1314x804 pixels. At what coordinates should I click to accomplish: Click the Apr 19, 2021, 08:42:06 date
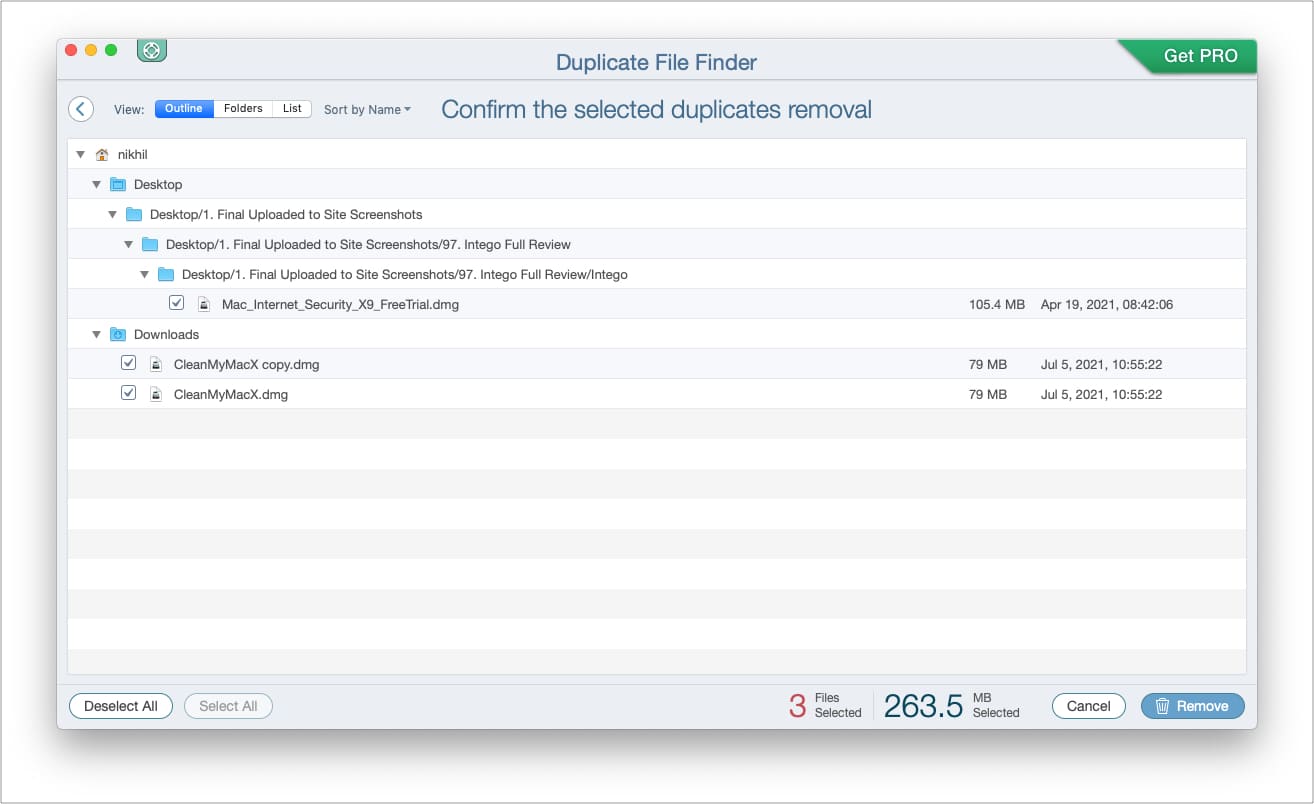pyautogui.click(x=1107, y=305)
